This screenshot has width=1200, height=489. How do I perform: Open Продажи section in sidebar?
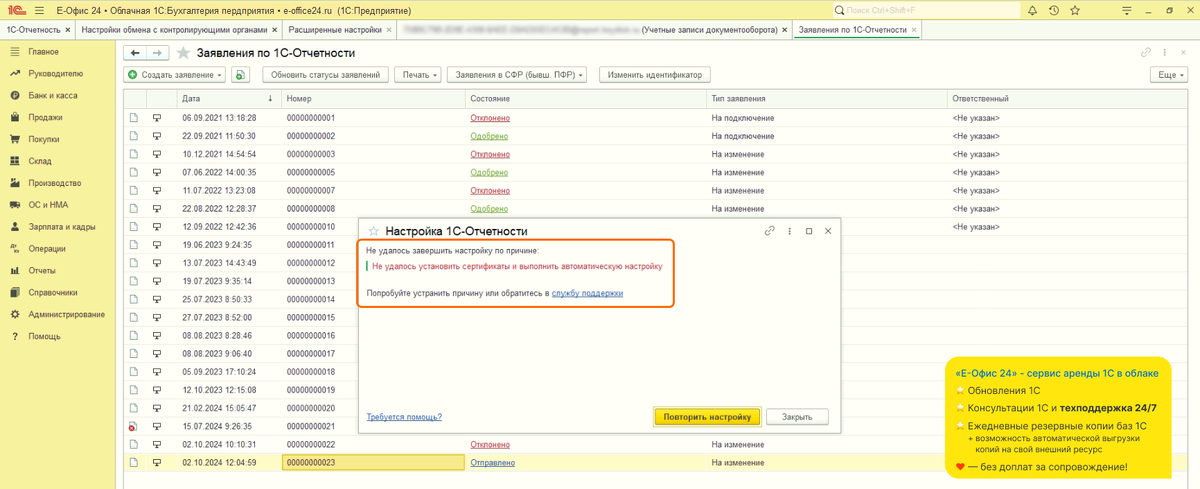(45, 118)
